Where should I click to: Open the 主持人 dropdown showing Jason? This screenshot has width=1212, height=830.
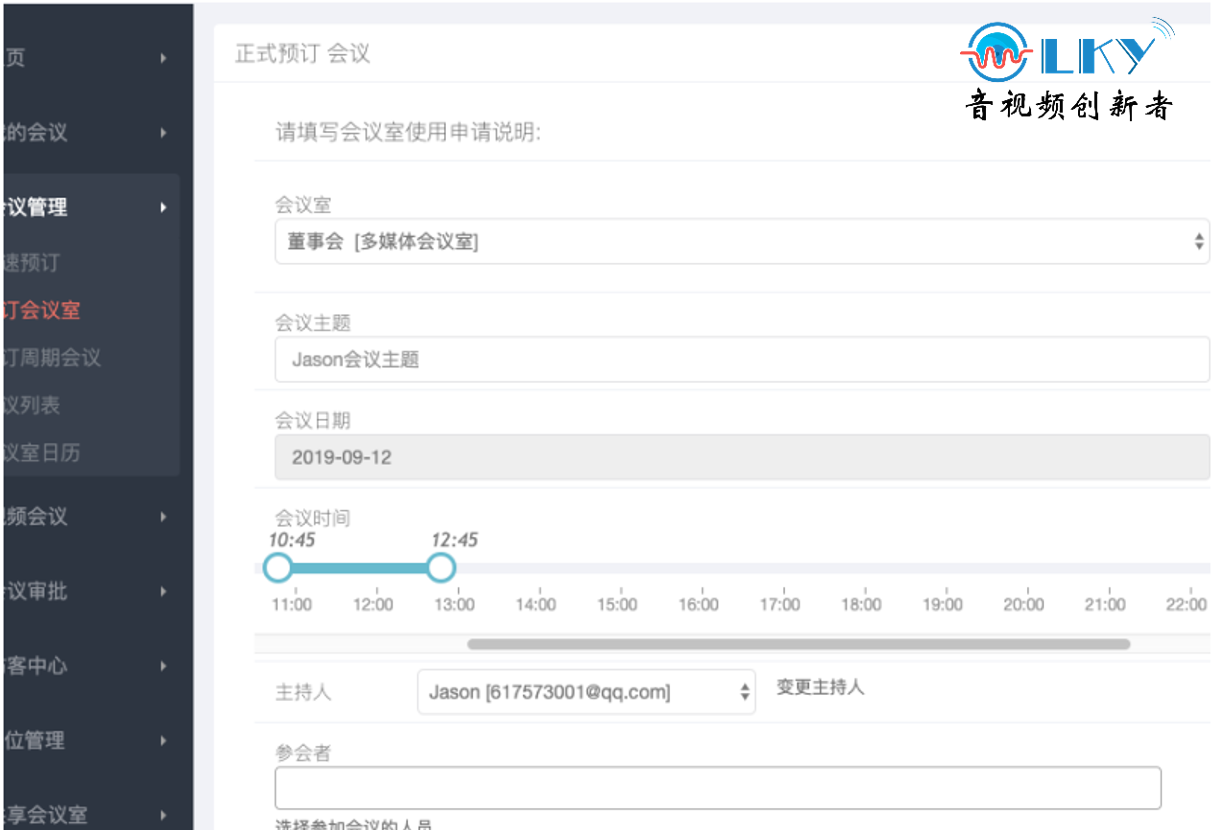[x=586, y=692]
